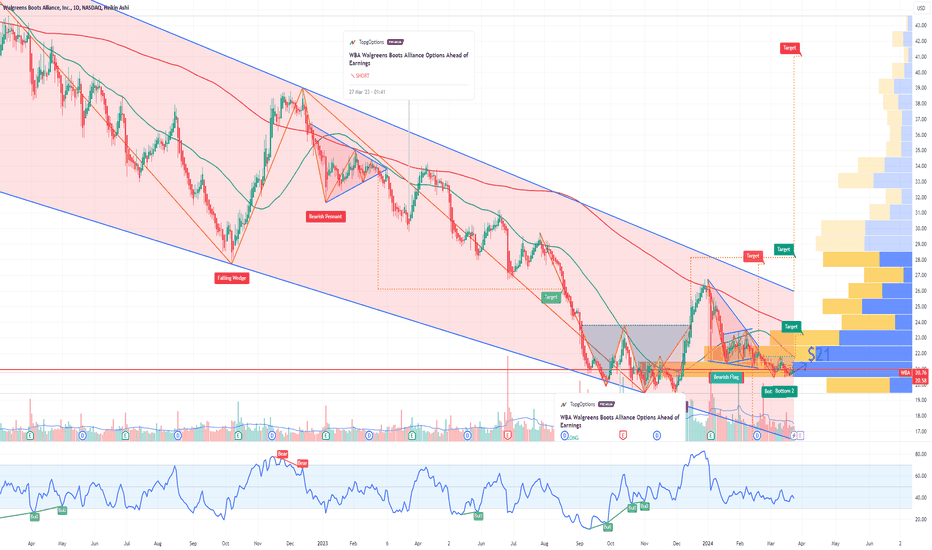Screen dimensions: 932x550
Task: Click the green earnings marker at January 2024
Action: (711, 436)
